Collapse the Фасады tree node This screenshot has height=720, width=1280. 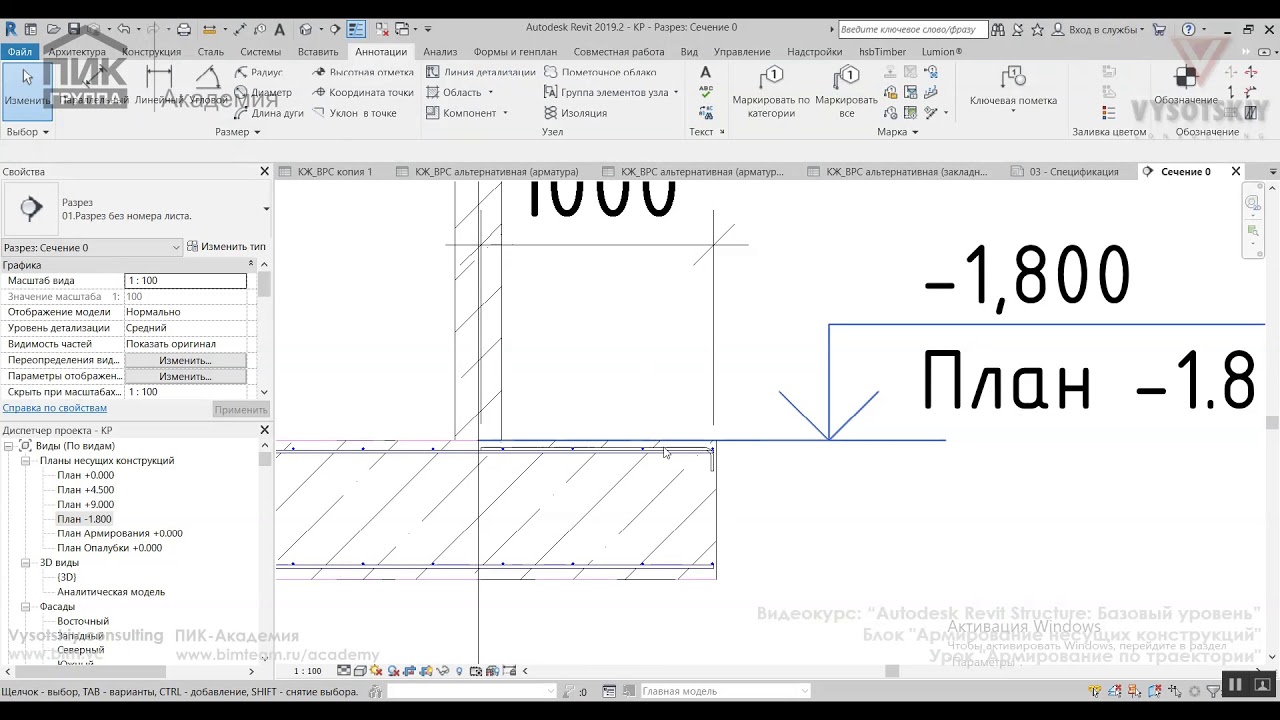(27, 606)
